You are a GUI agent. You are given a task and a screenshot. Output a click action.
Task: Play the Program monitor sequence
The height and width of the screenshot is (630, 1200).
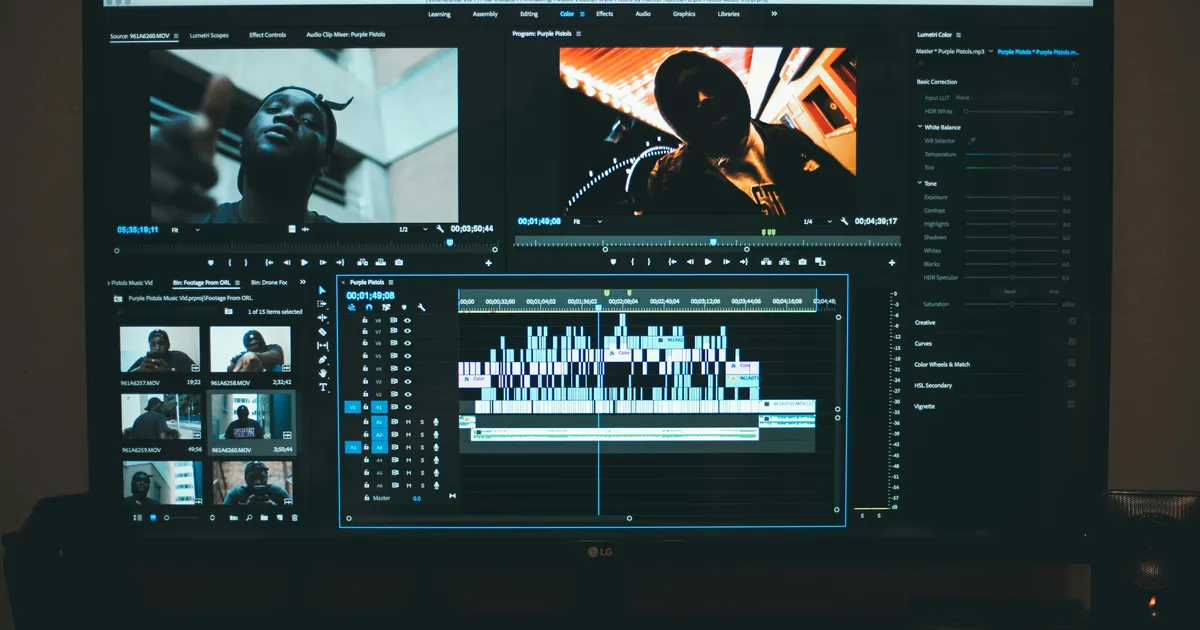pyautogui.click(x=708, y=262)
